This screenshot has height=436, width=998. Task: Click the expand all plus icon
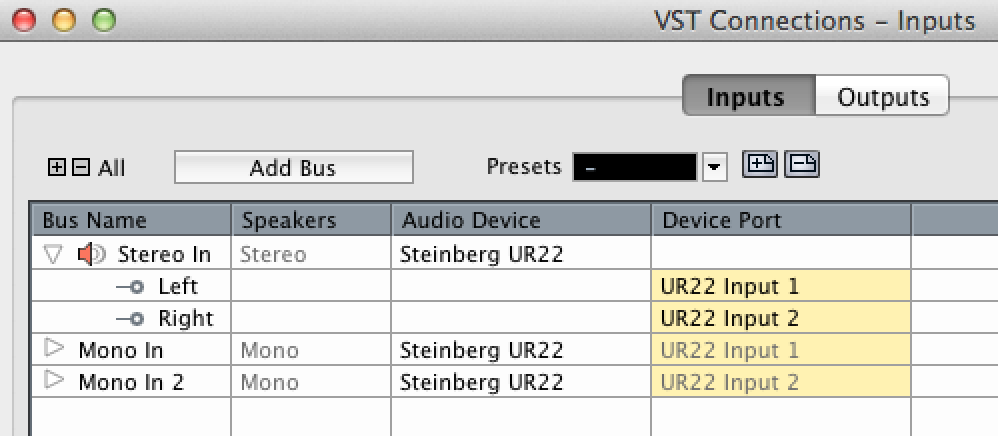pyautogui.click(x=57, y=168)
